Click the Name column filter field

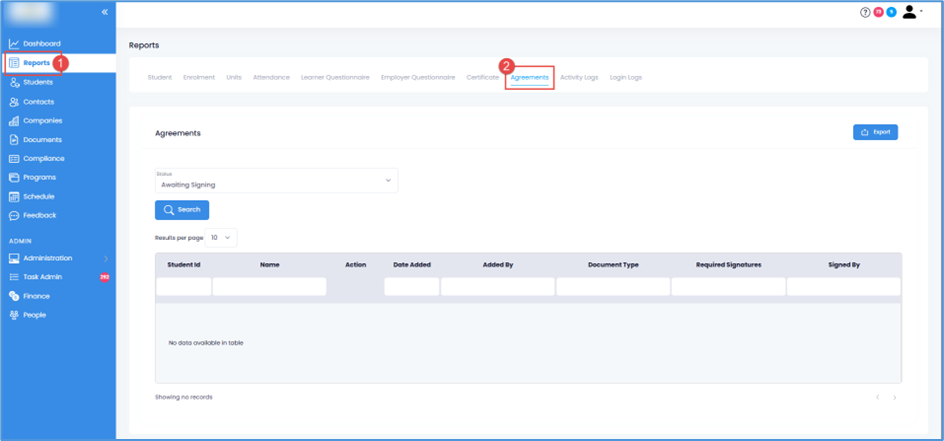[269, 287]
